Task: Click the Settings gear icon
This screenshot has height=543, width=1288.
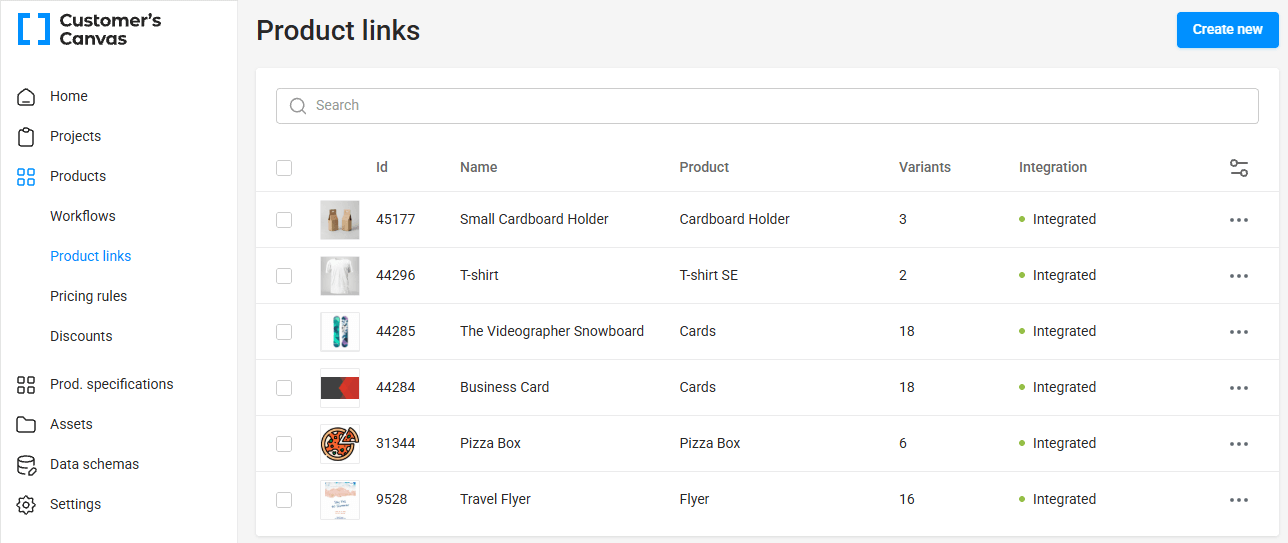Action: (x=26, y=505)
